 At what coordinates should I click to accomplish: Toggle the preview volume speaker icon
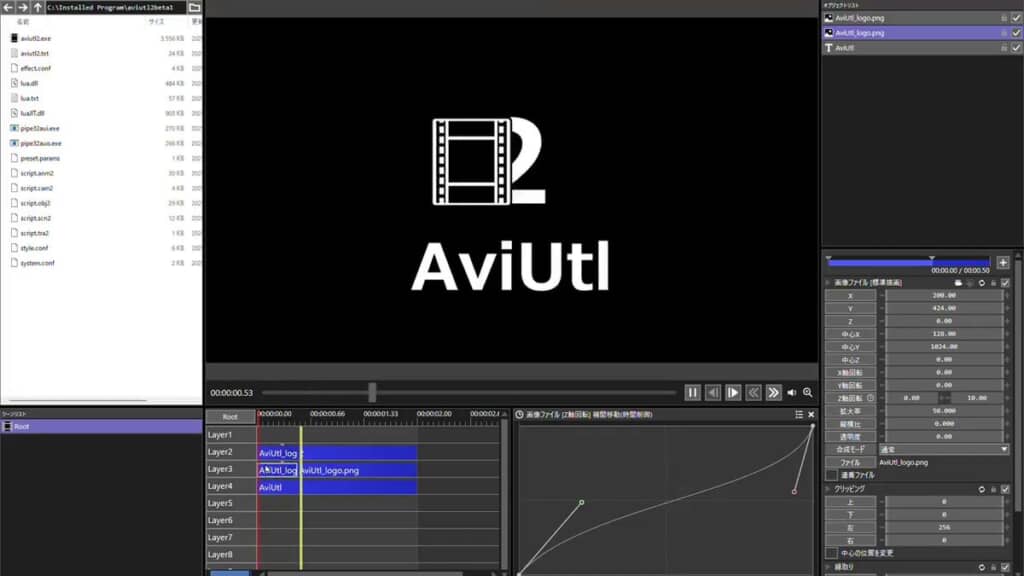pyautogui.click(x=792, y=392)
